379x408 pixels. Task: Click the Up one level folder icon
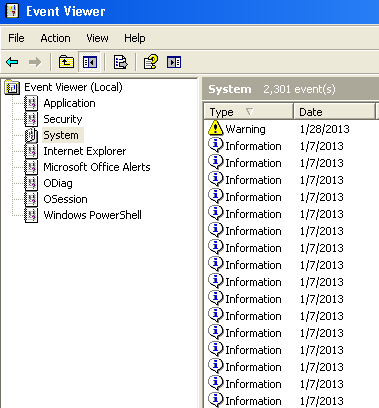click(66, 62)
